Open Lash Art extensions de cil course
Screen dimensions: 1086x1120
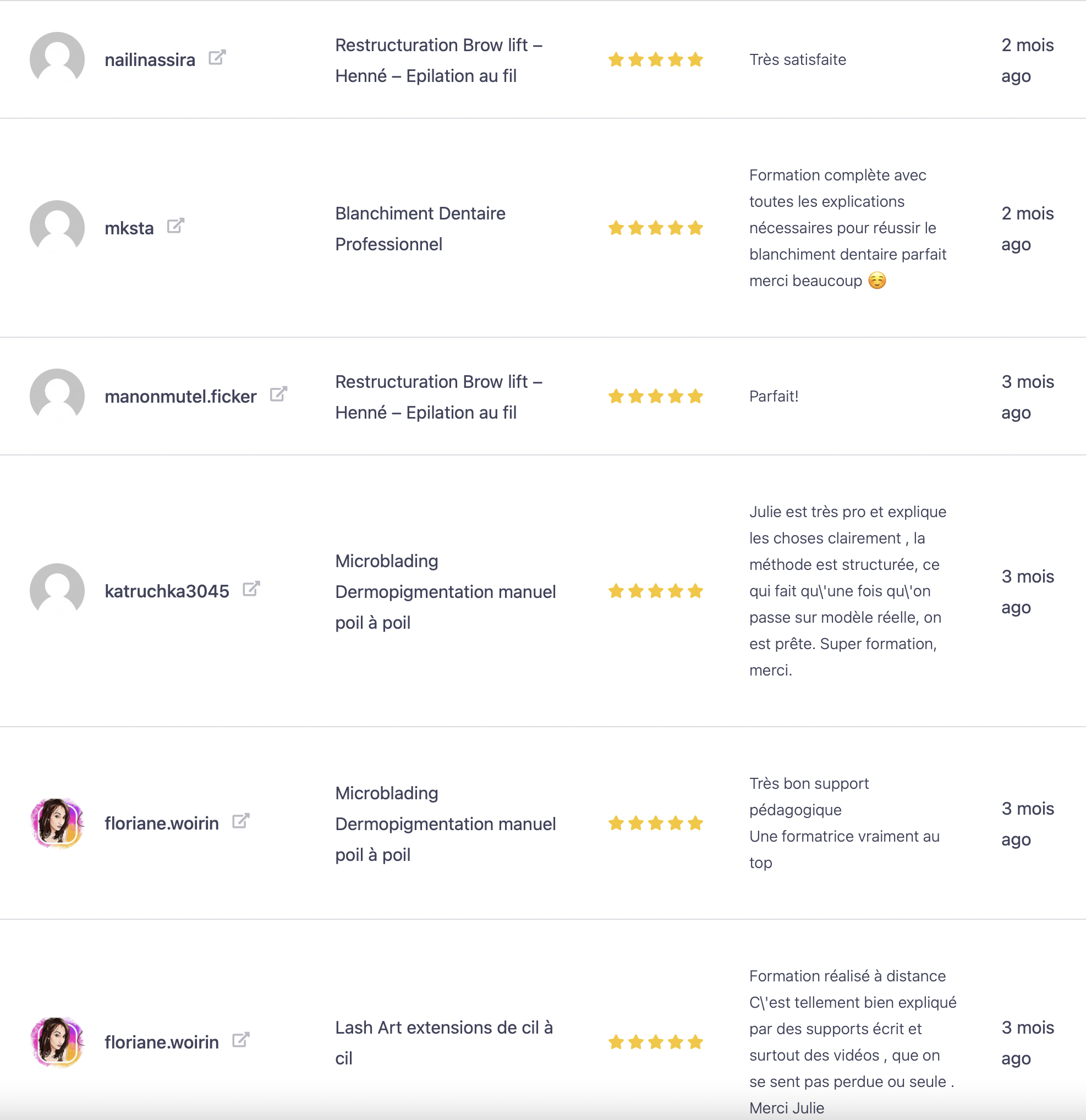(x=443, y=1043)
